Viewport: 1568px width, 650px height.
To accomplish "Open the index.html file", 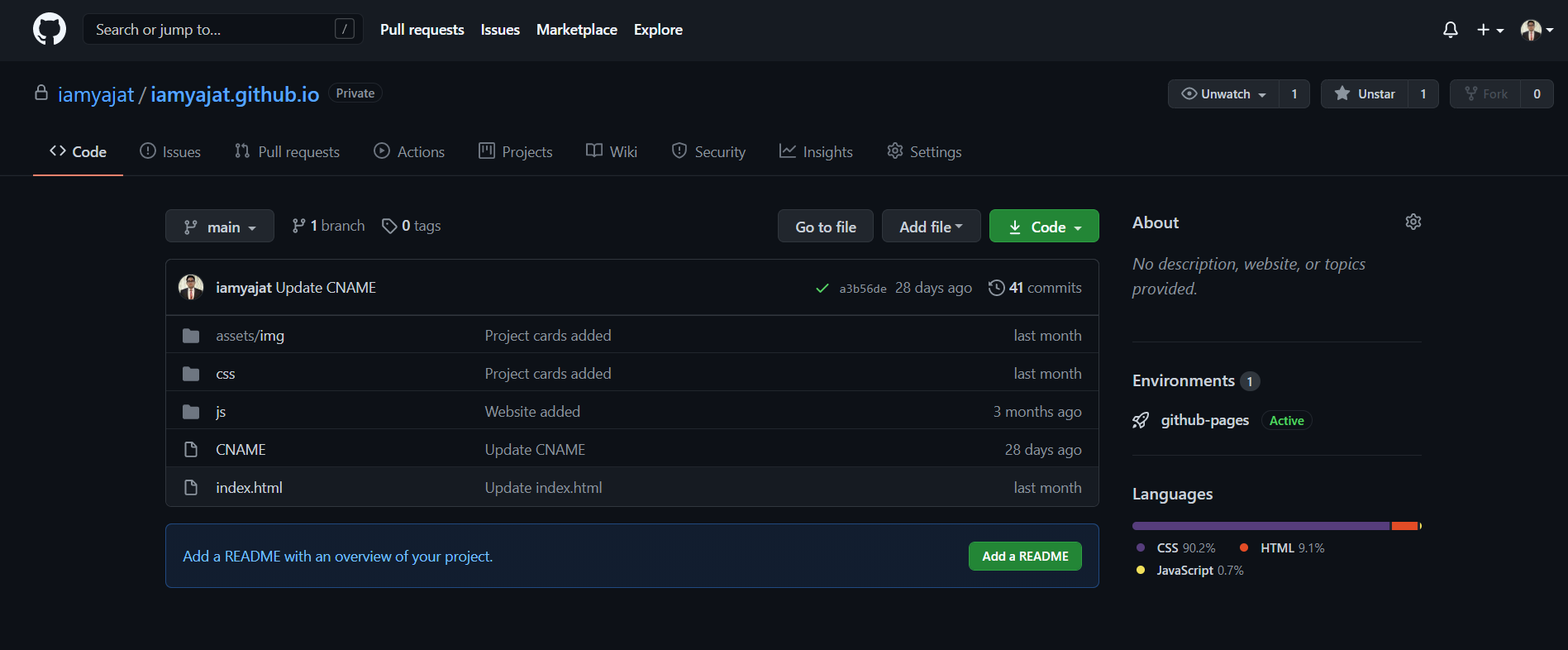I will pos(249,488).
